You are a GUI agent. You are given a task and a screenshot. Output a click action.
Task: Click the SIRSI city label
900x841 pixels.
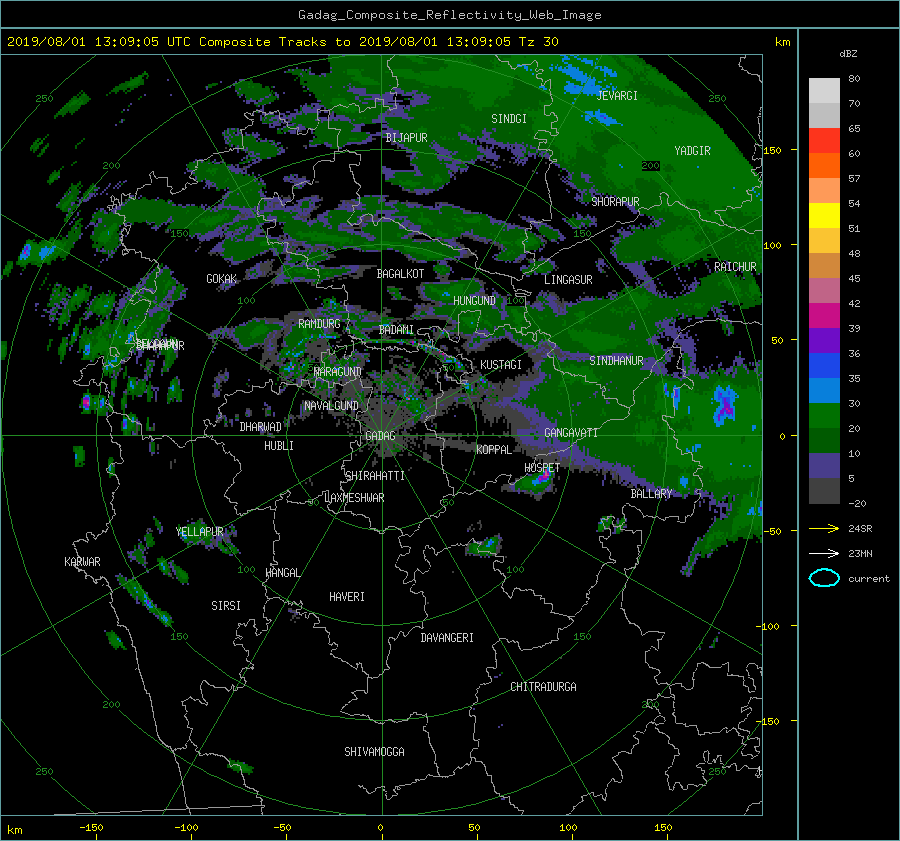(x=226, y=606)
